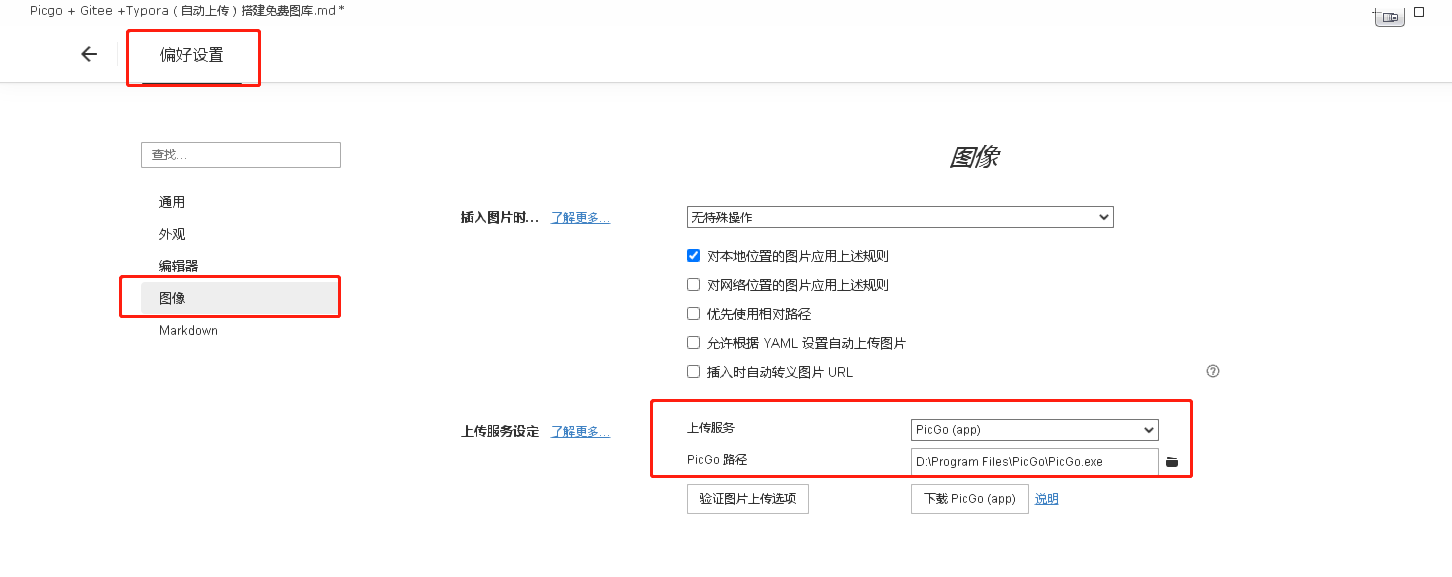The height and width of the screenshot is (577, 1452).
Task: Open the 无特殊操作 image insert dropdown
Action: click(900, 217)
